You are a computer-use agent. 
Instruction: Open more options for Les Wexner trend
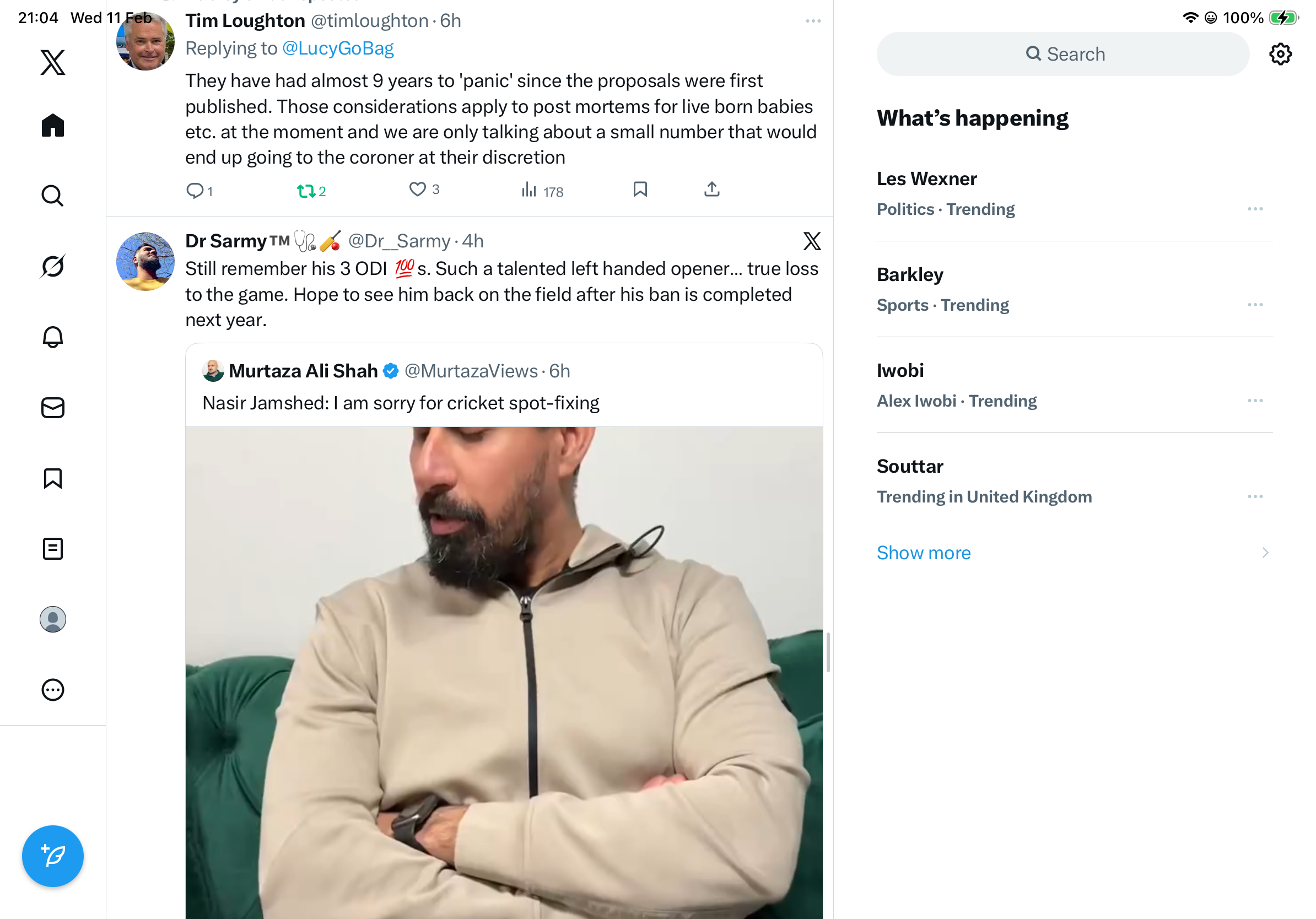[x=1255, y=209]
